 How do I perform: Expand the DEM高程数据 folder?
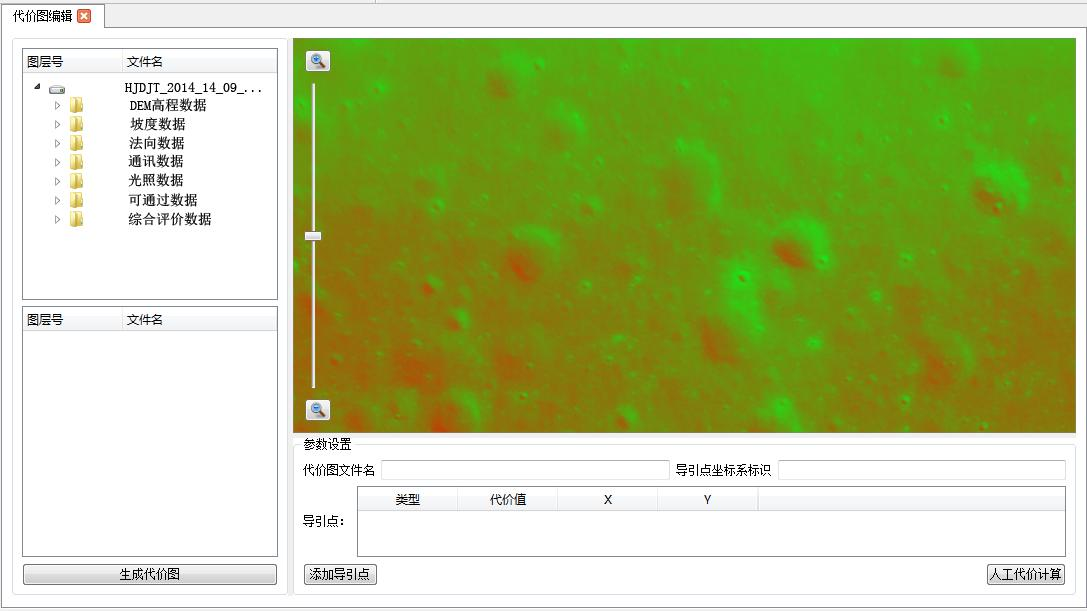coord(58,105)
